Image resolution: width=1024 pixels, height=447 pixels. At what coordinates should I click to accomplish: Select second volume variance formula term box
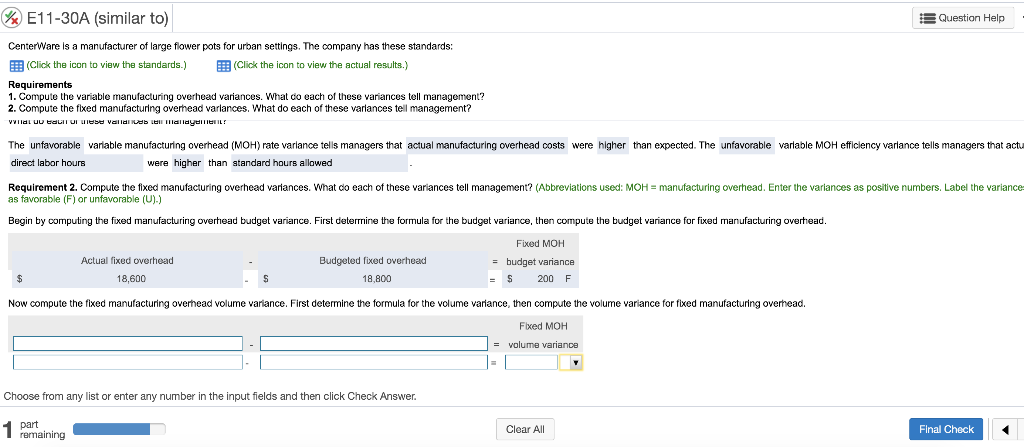tap(374, 343)
